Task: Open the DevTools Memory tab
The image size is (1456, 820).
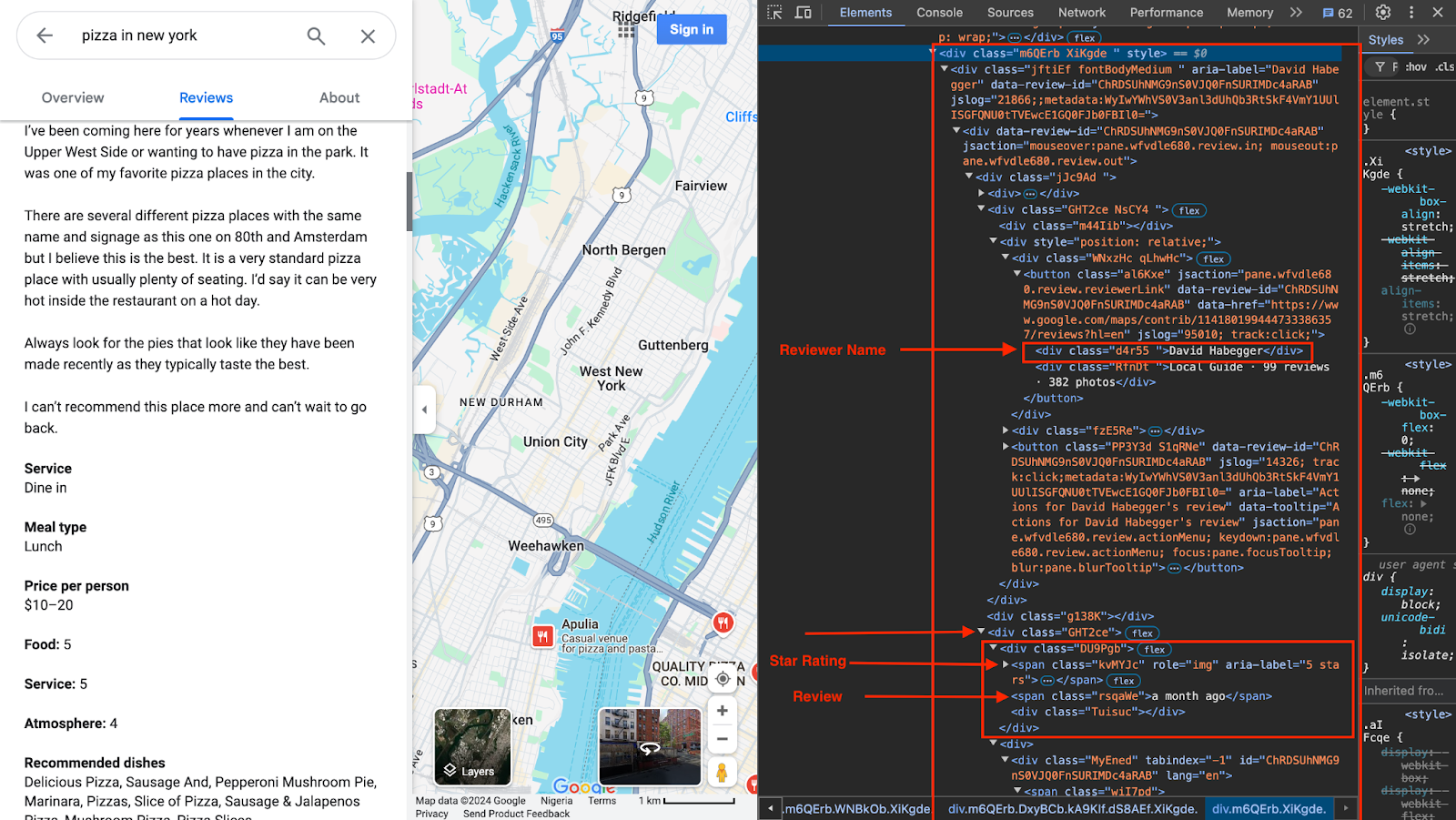Action: [x=1249, y=13]
